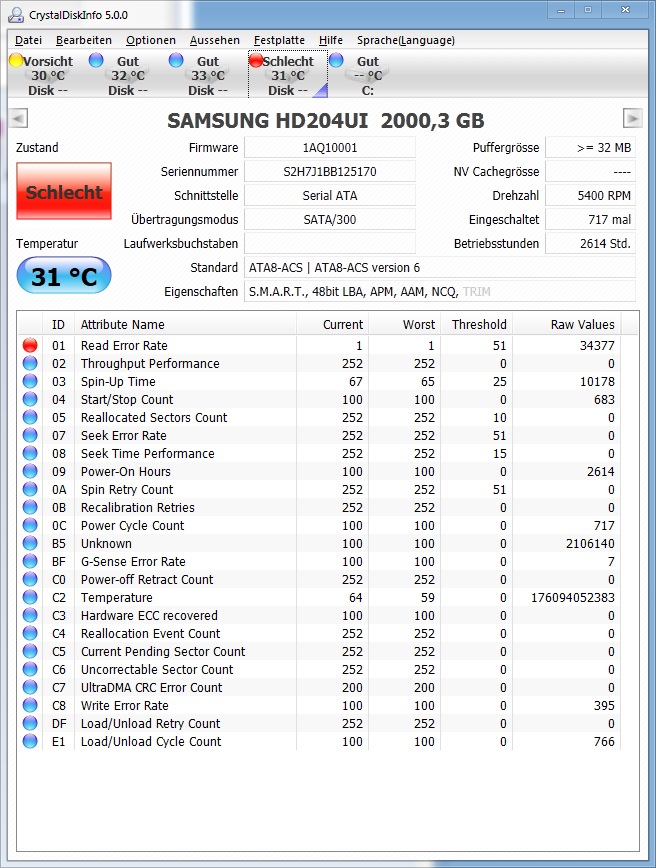The width and height of the screenshot is (656, 868).
Task: Click the status icon of Current Pending Sector Count
Action: pos(30,651)
